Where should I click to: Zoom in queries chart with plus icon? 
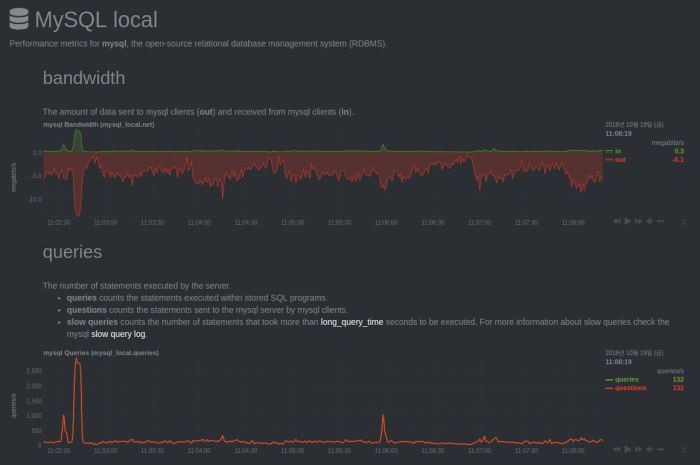coord(650,449)
